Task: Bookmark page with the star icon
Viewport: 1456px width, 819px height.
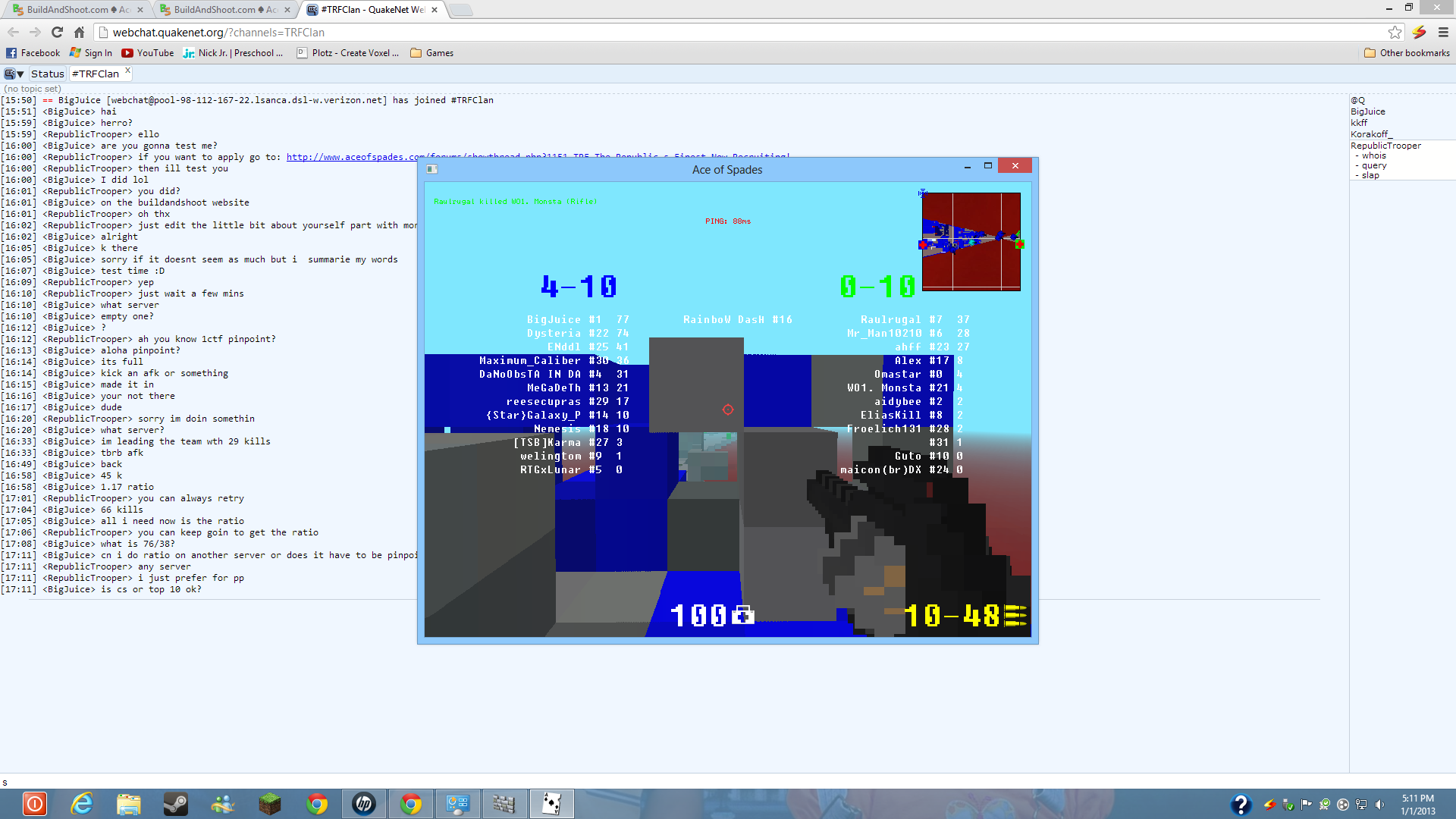Action: point(1395,32)
